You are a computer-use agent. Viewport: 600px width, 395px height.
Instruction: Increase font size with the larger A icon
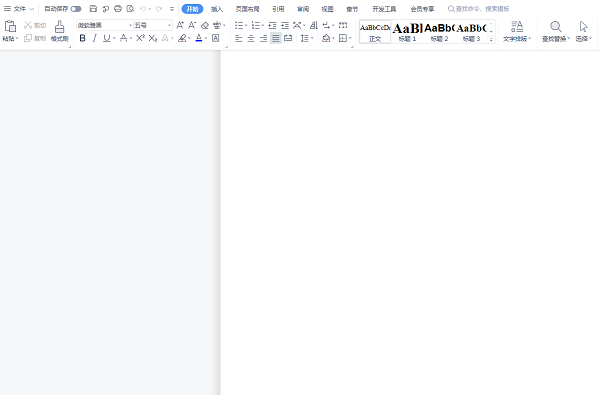180,25
